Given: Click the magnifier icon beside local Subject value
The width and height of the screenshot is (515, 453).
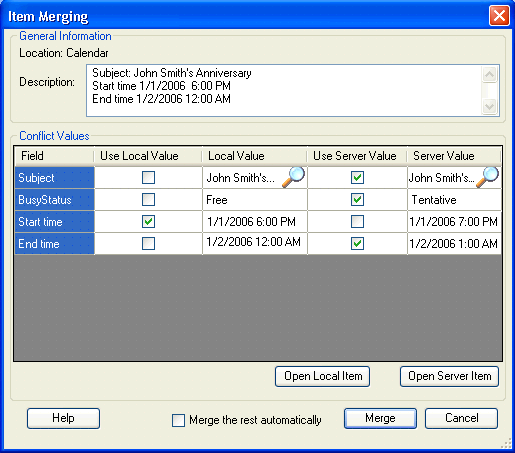Looking at the screenshot, I should tap(293, 177).
